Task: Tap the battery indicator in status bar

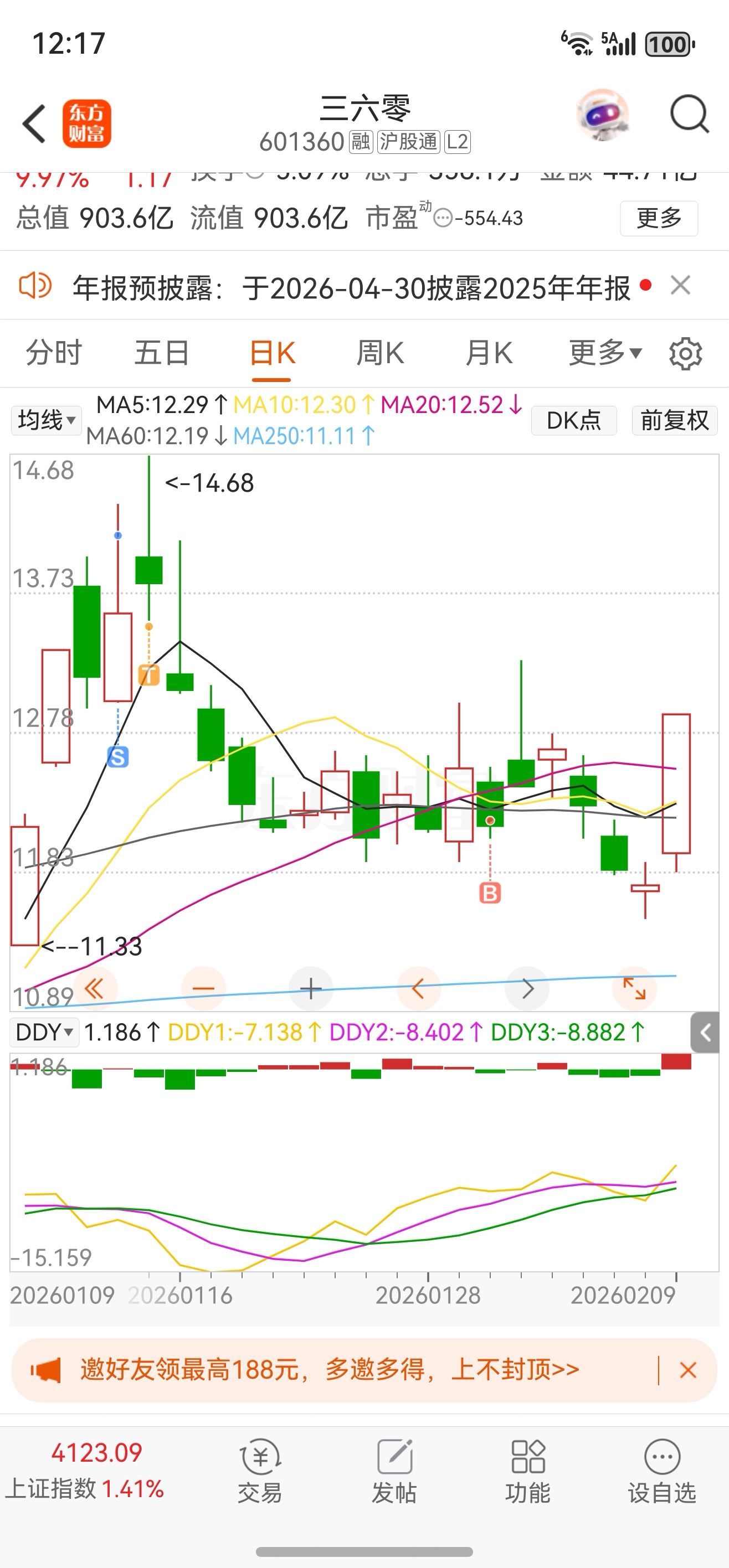Action: (x=670, y=44)
